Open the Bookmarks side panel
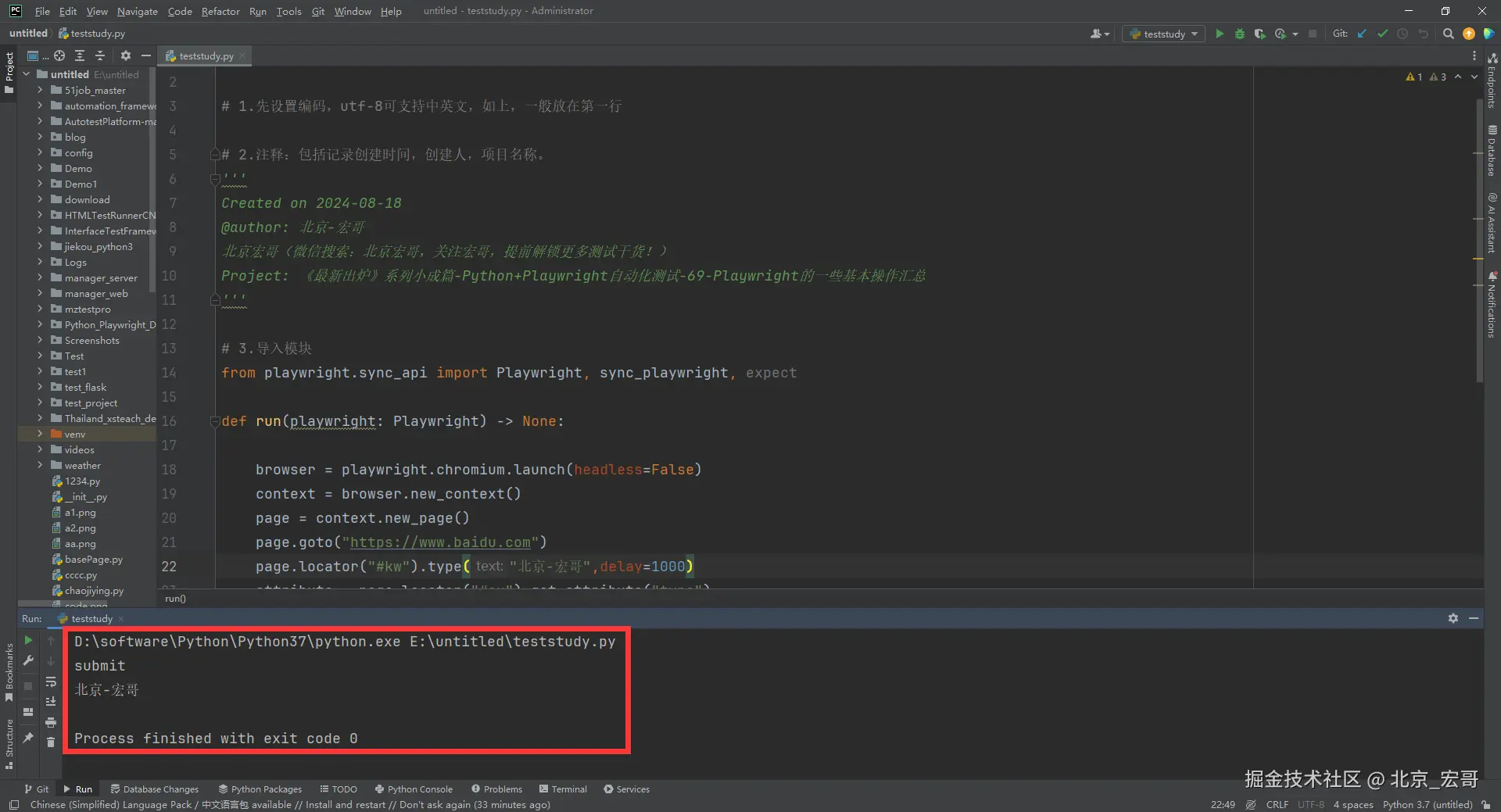Image resolution: width=1501 pixels, height=812 pixels. pyautogui.click(x=9, y=672)
